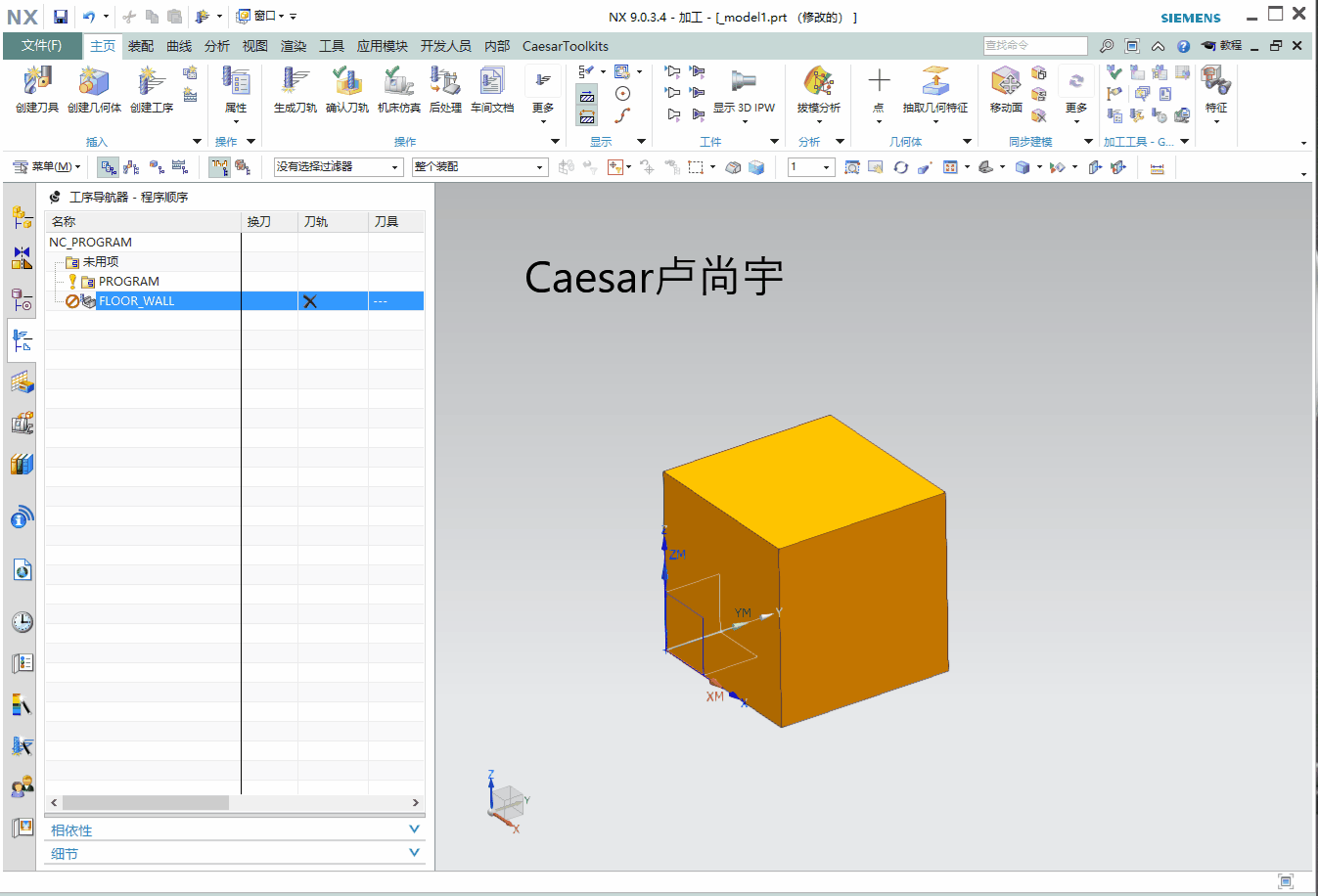Click the 更多 button in 同步建模 group
This screenshot has width=1318, height=896.
point(1076,94)
